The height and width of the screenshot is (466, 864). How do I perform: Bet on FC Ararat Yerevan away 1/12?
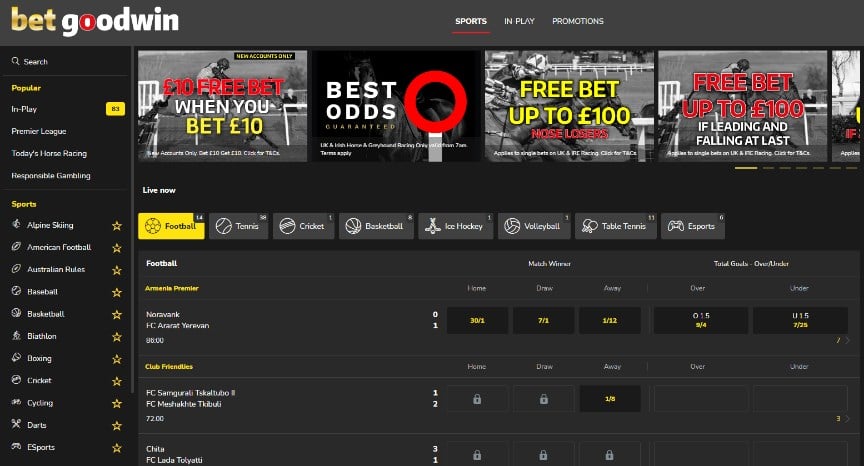tap(609, 321)
